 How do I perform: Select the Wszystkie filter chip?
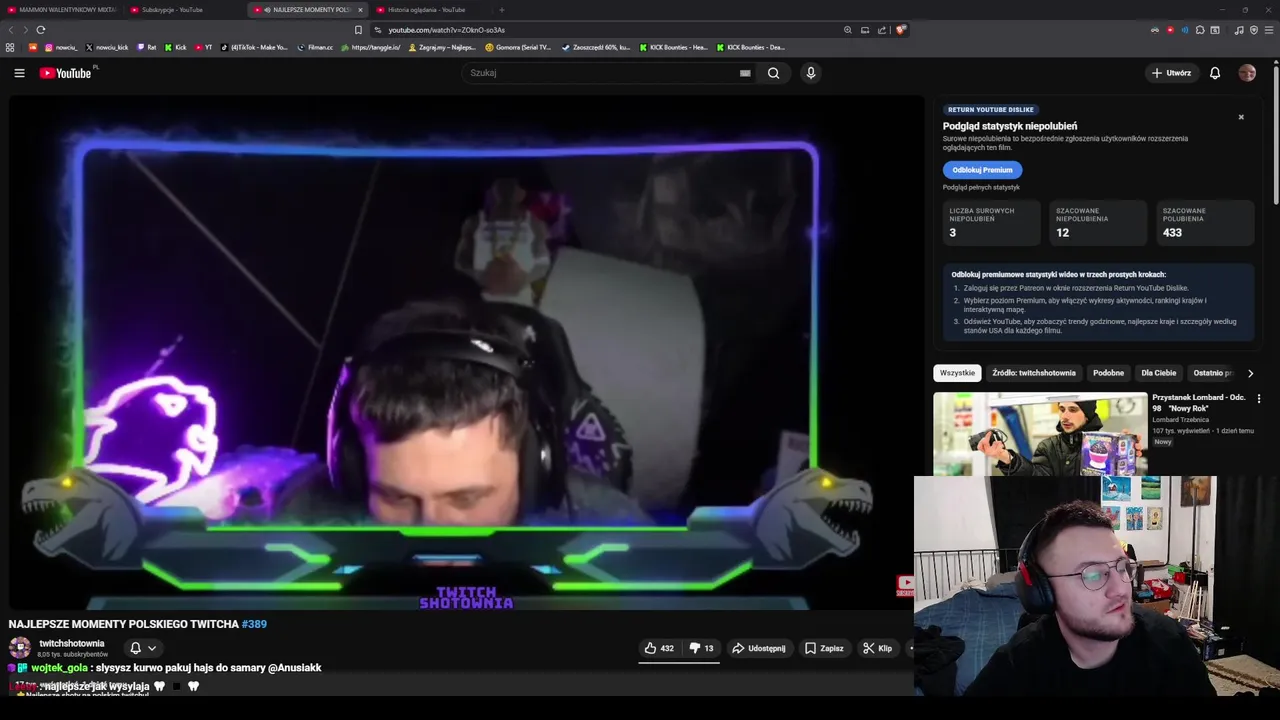pos(957,373)
